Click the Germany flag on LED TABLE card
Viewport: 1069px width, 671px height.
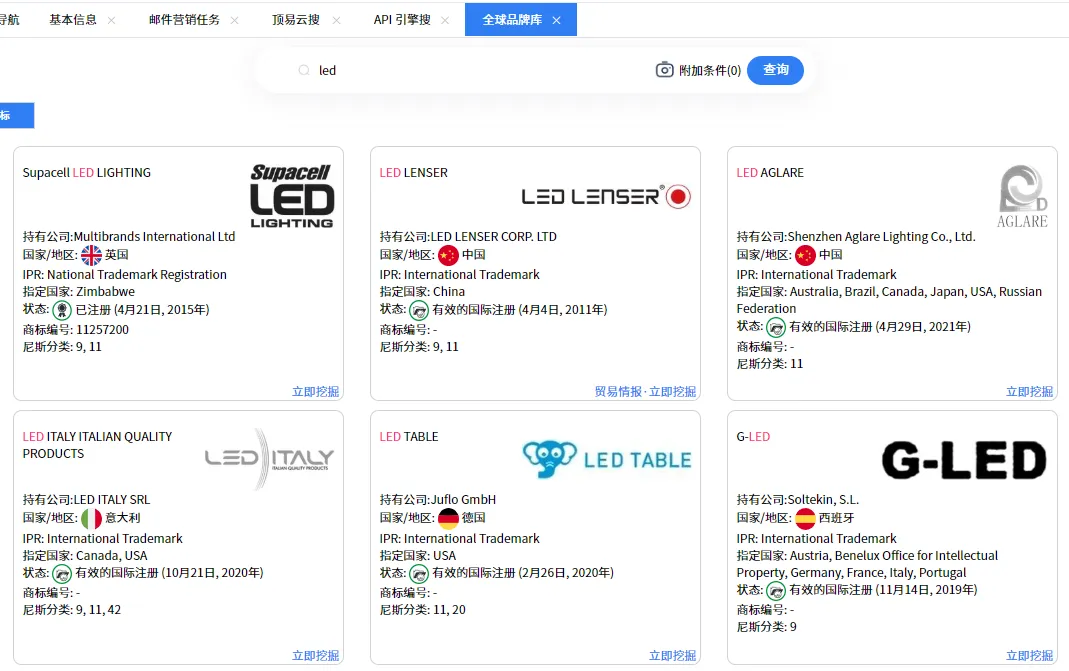(448, 518)
